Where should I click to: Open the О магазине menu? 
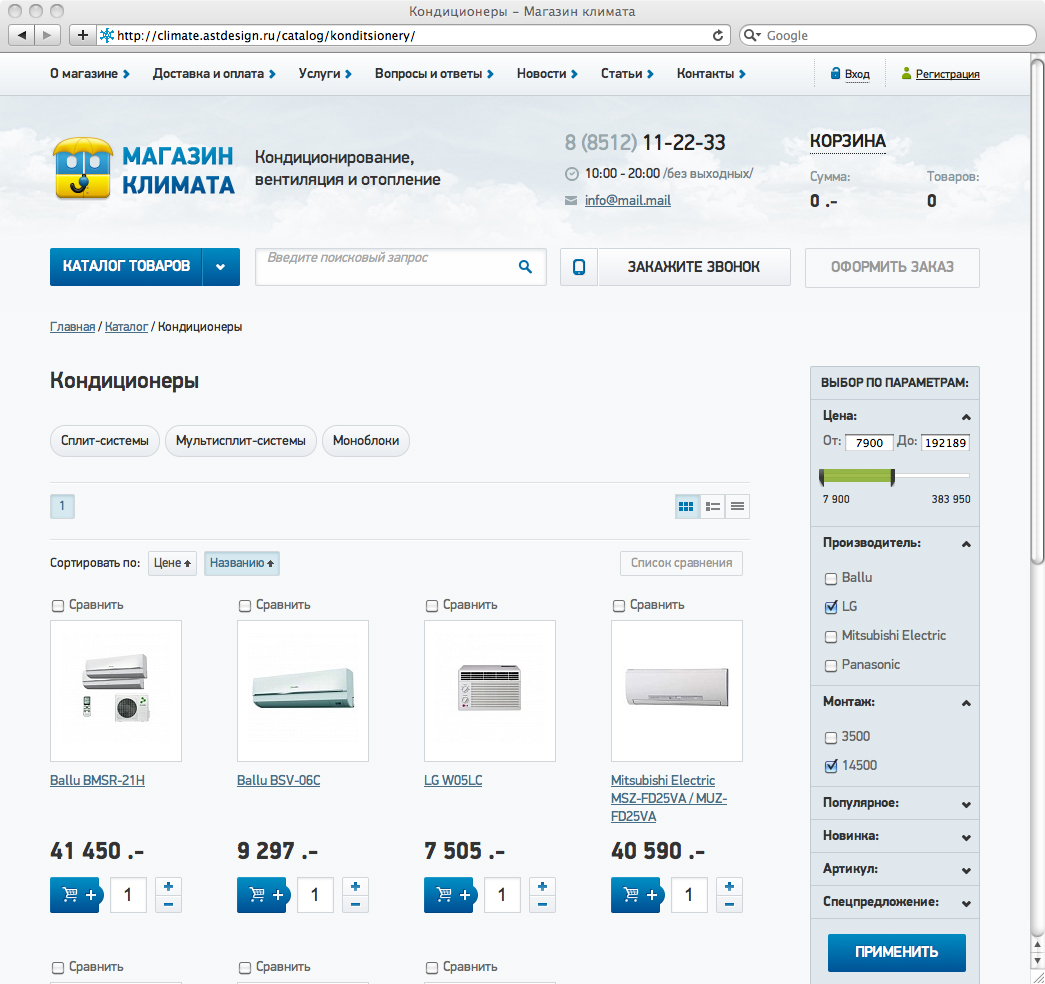click(x=90, y=73)
